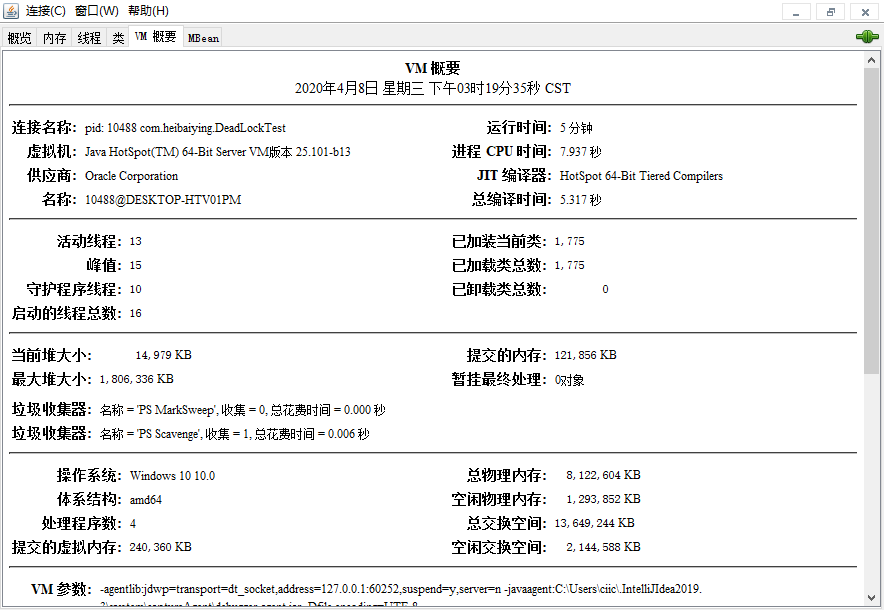This screenshot has width=884, height=610.
Task: Switch to the 概览 tab
Action: click(x=19, y=38)
